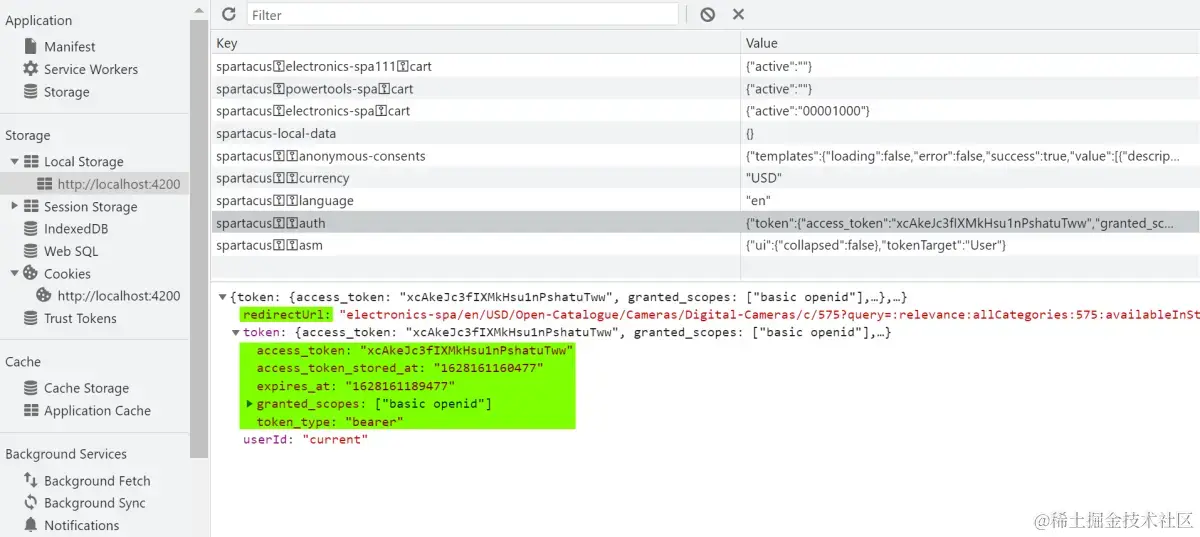
Task: Click the clear-all circle-slash icon
Action: (708, 14)
